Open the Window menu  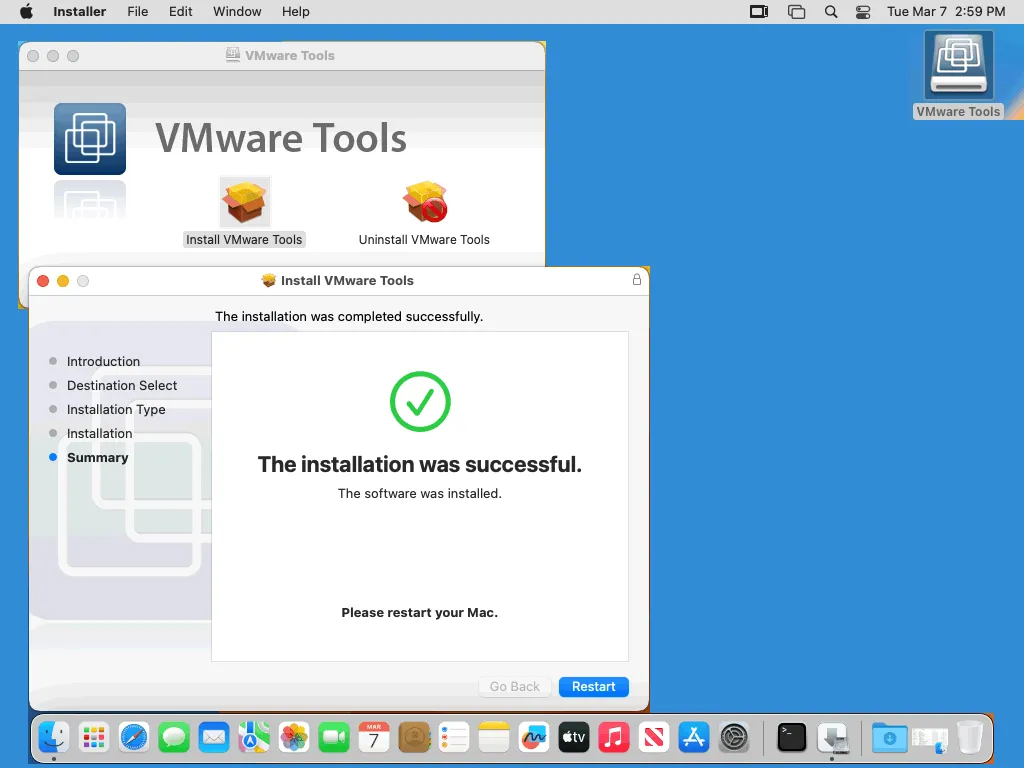tap(237, 12)
